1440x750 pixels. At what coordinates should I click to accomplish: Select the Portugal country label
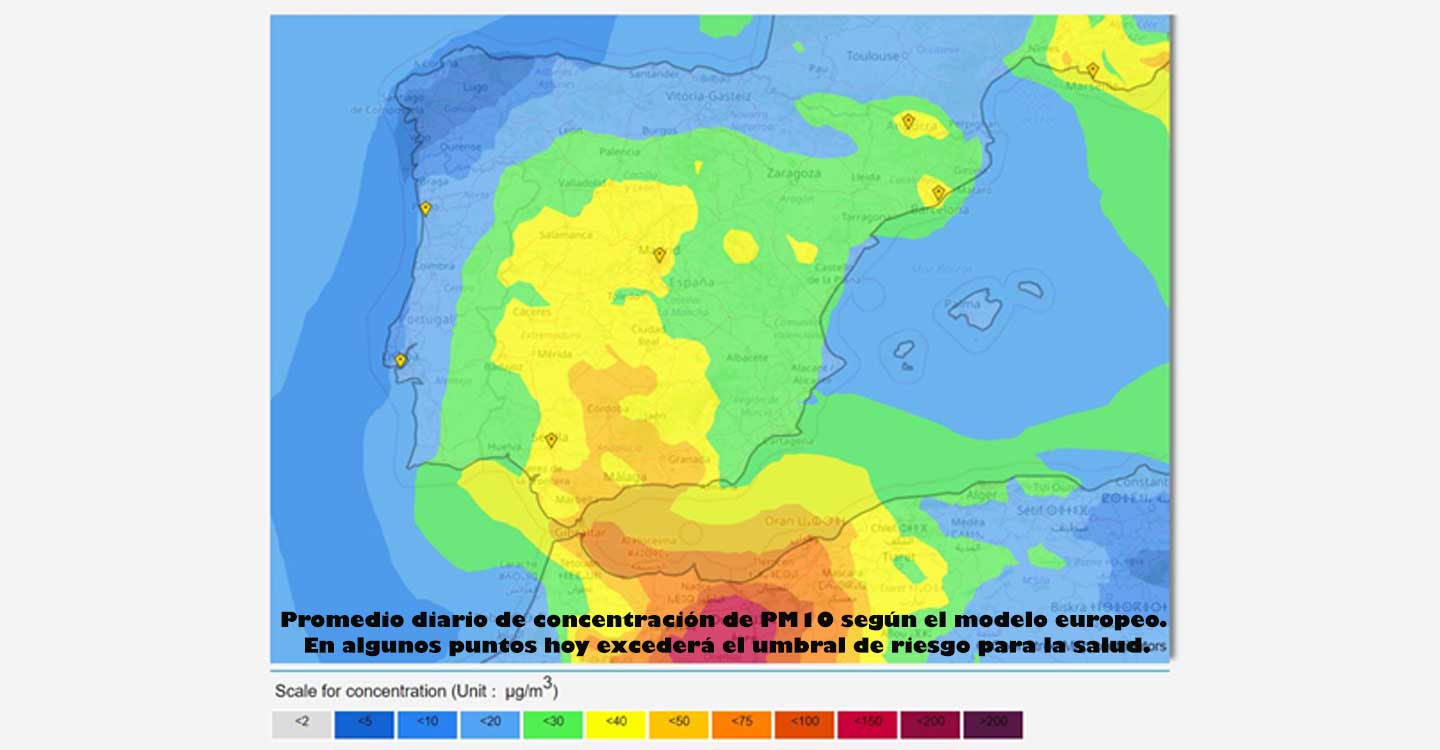[427, 320]
